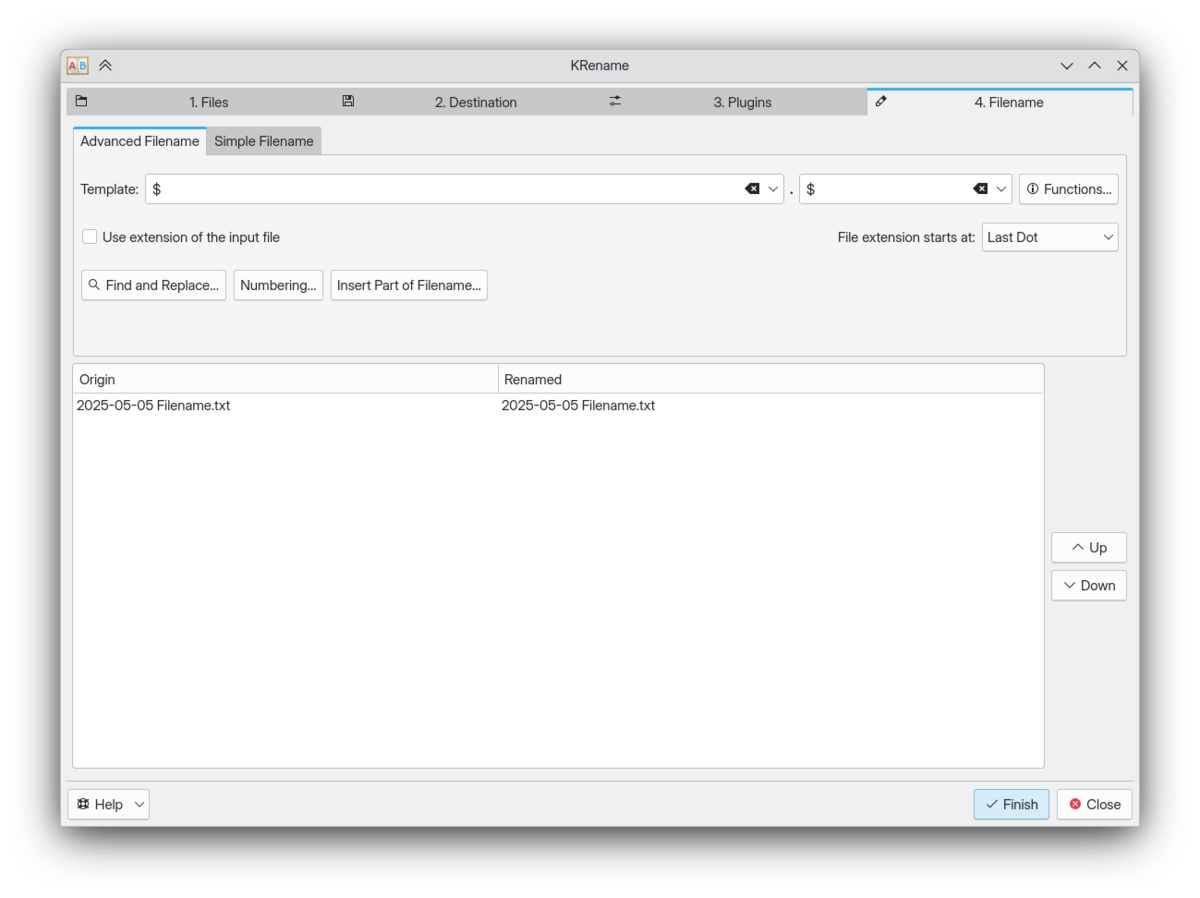This screenshot has width=1200, height=898.
Task: Click the KRename app icon in title bar
Action: (77, 66)
